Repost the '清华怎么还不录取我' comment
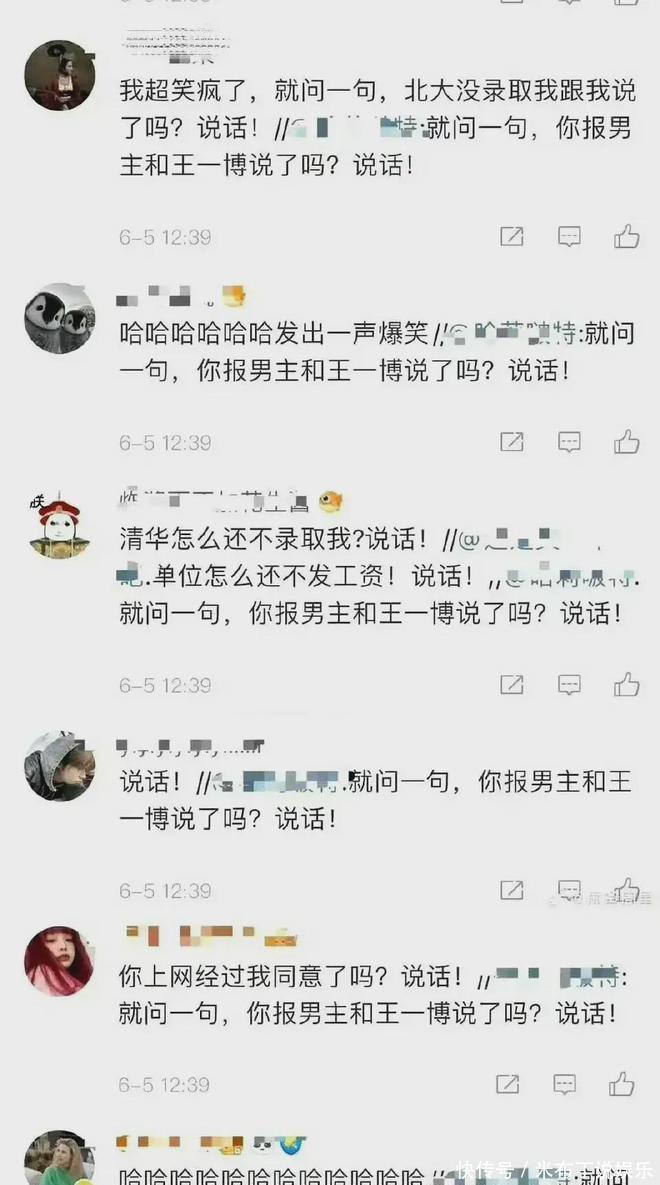The image size is (660, 1185). click(x=512, y=684)
